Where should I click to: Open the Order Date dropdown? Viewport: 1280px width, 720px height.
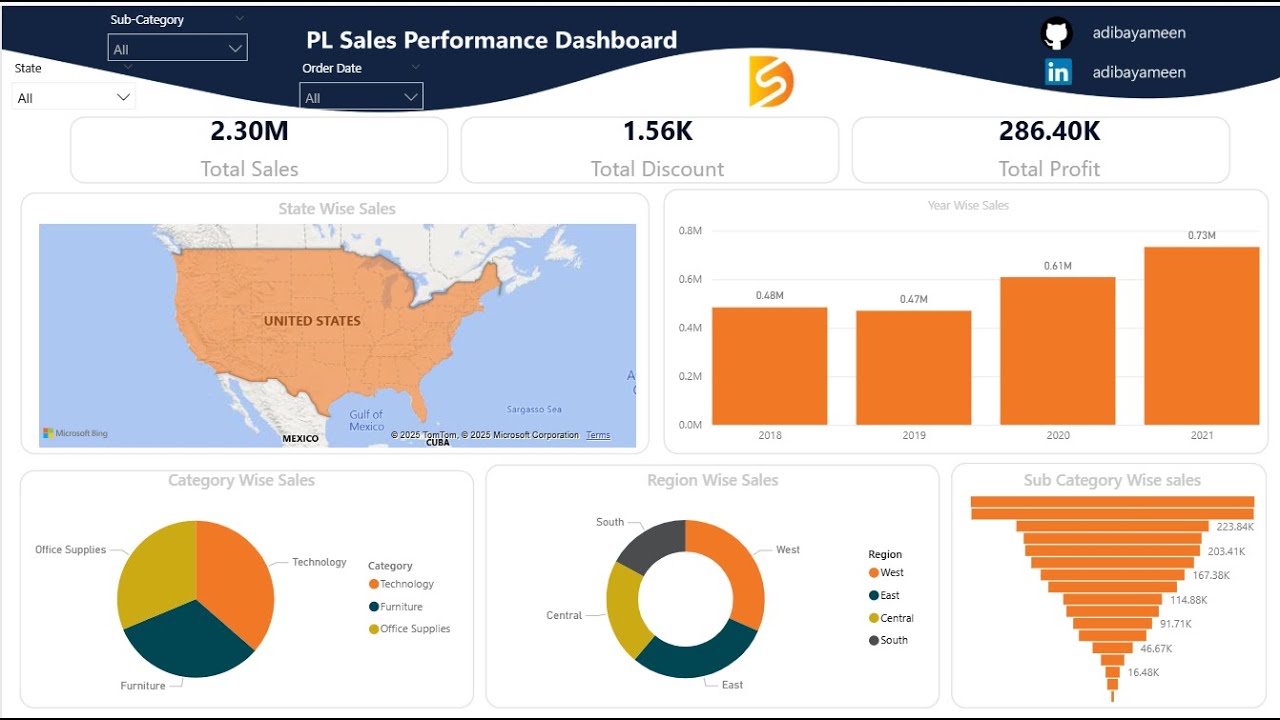click(x=361, y=97)
